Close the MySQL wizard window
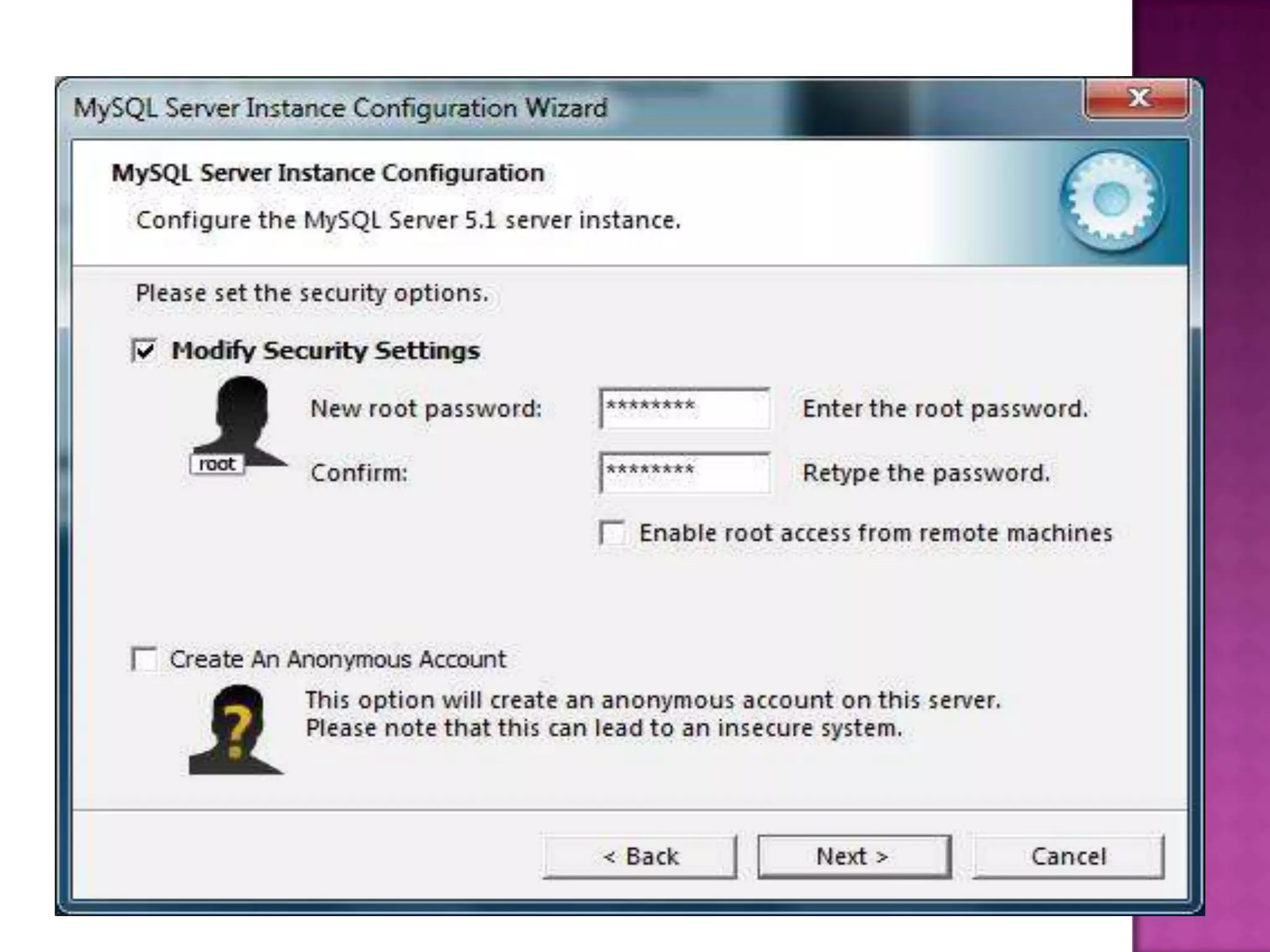Viewport: 1270px width, 952px height. click(x=1137, y=98)
